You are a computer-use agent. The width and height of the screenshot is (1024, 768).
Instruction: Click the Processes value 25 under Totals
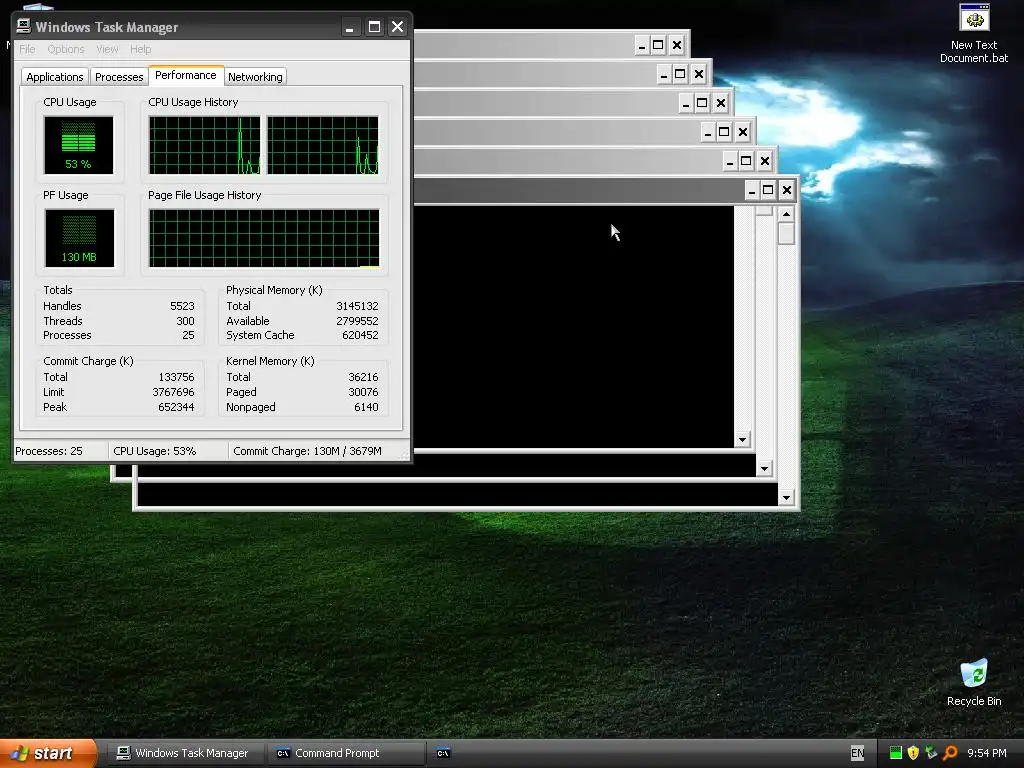click(188, 335)
